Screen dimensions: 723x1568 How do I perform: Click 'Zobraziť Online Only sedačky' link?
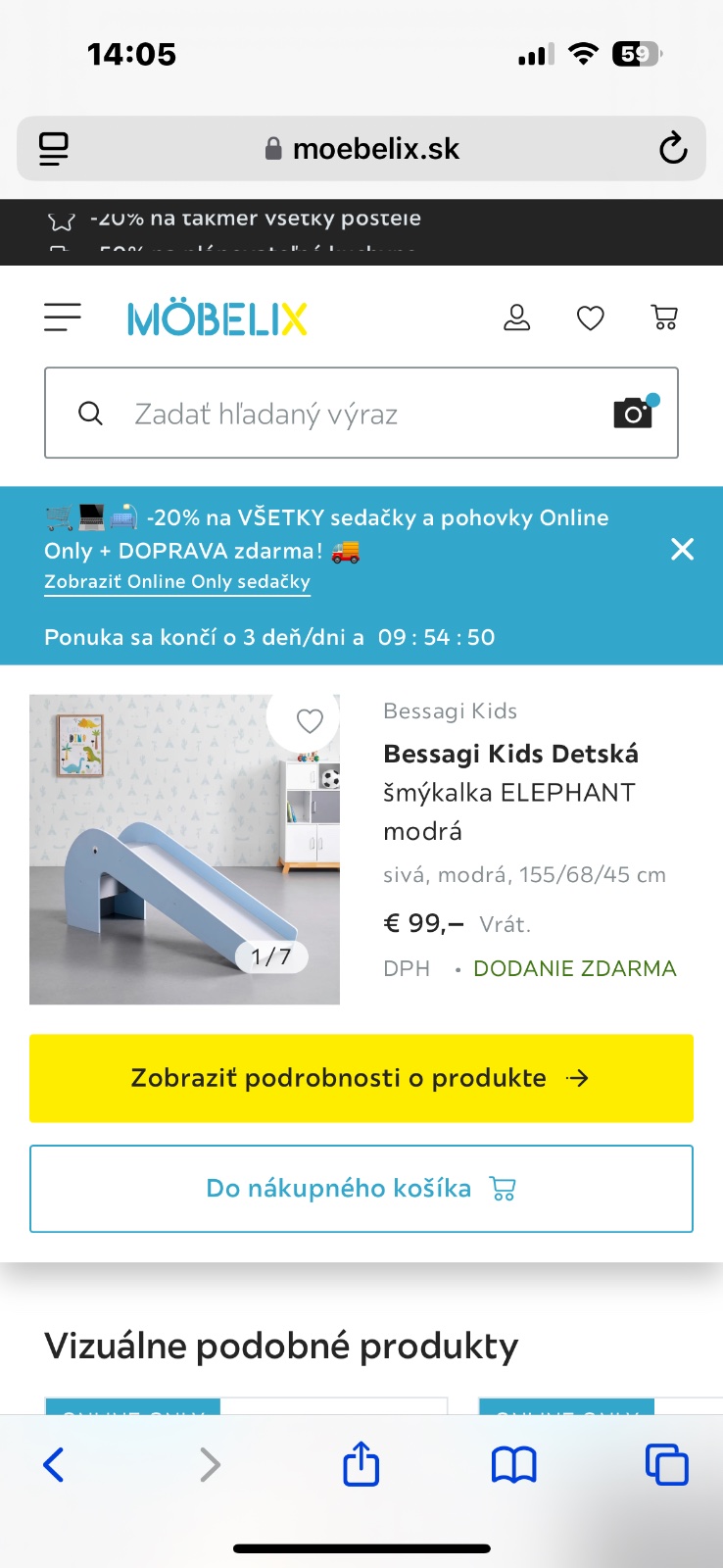tap(177, 582)
